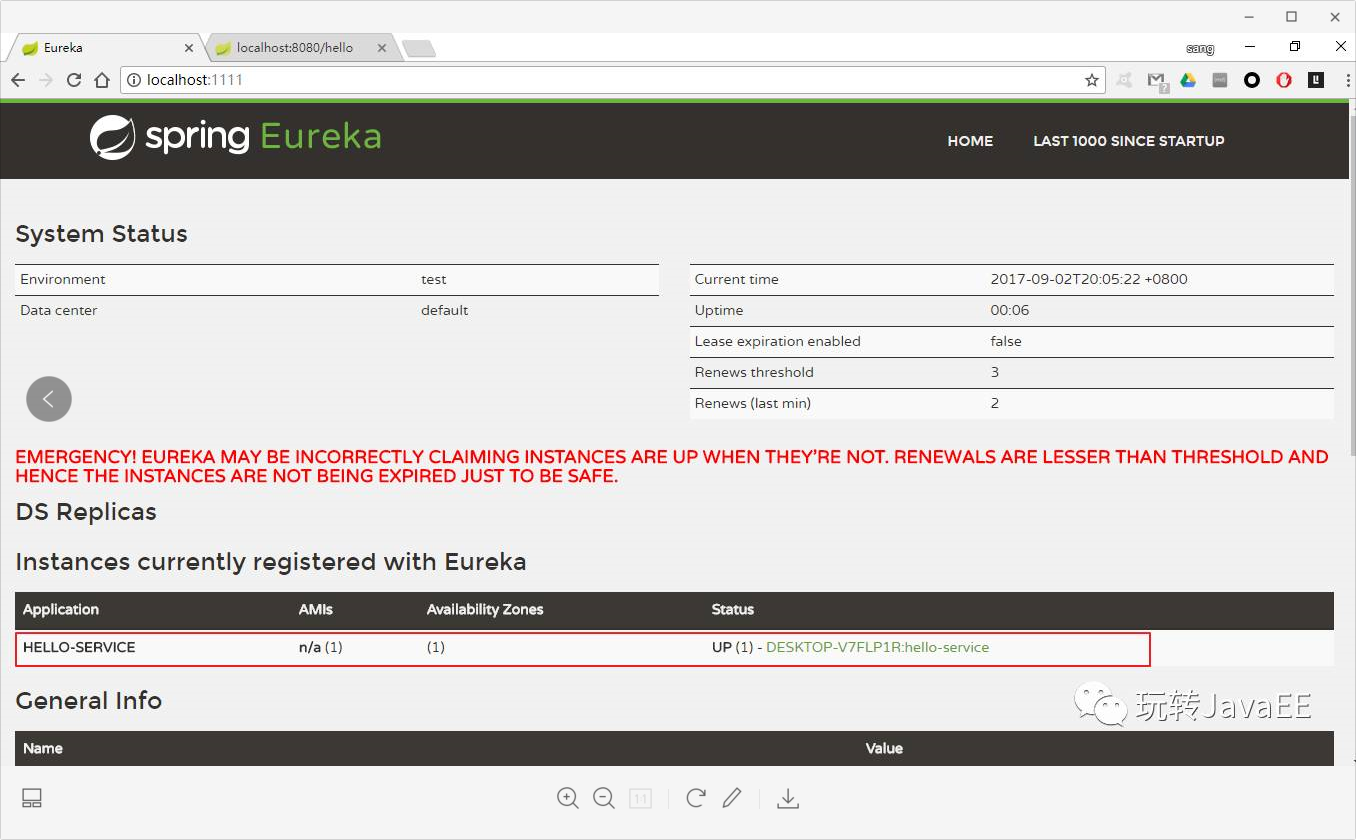Toggle the thumbnail layout icon in viewer bar
The height and width of the screenshot is (840, 1356).
click(32, 798)
